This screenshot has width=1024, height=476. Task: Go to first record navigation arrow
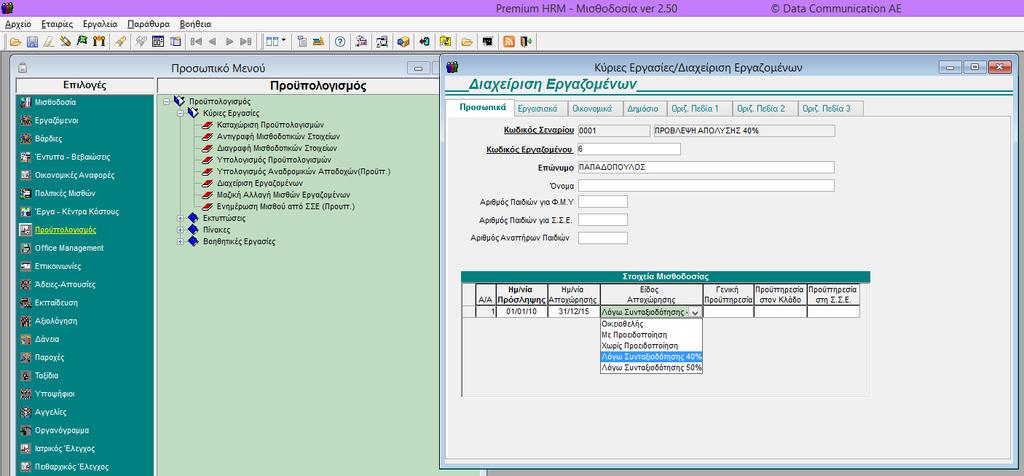197,41
